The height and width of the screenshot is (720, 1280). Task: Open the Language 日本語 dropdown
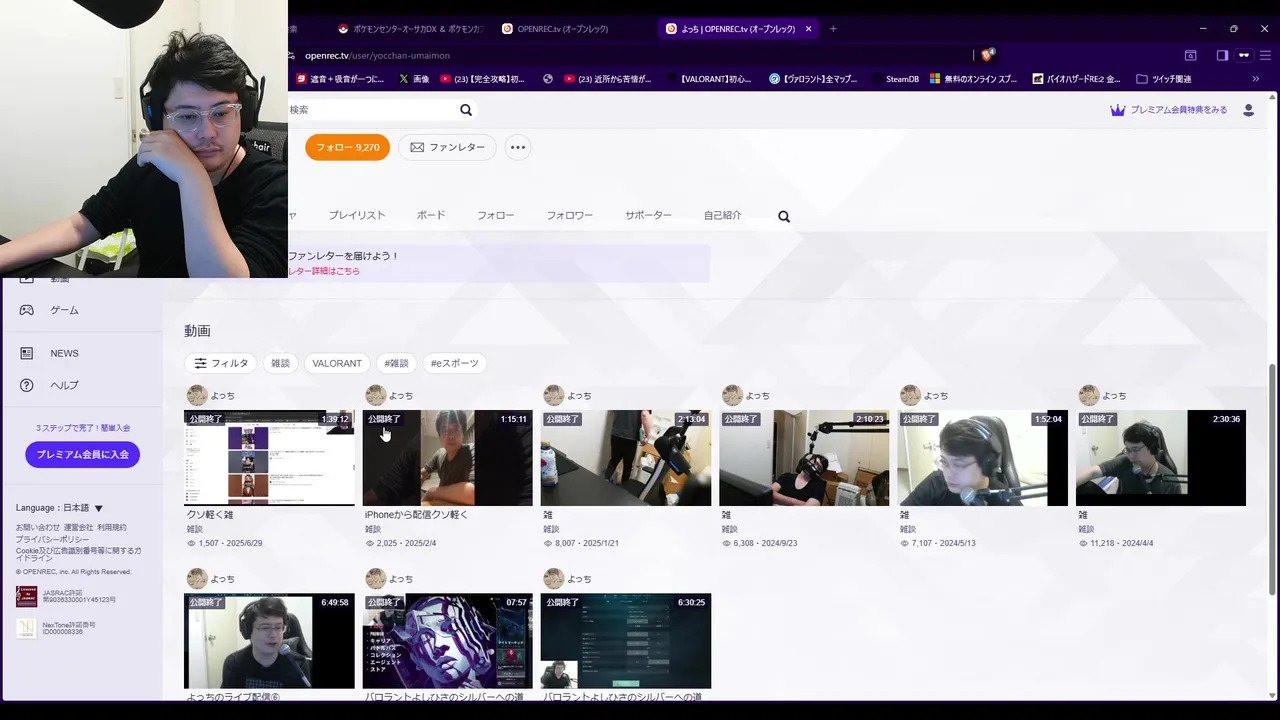(x=60, y=508)
